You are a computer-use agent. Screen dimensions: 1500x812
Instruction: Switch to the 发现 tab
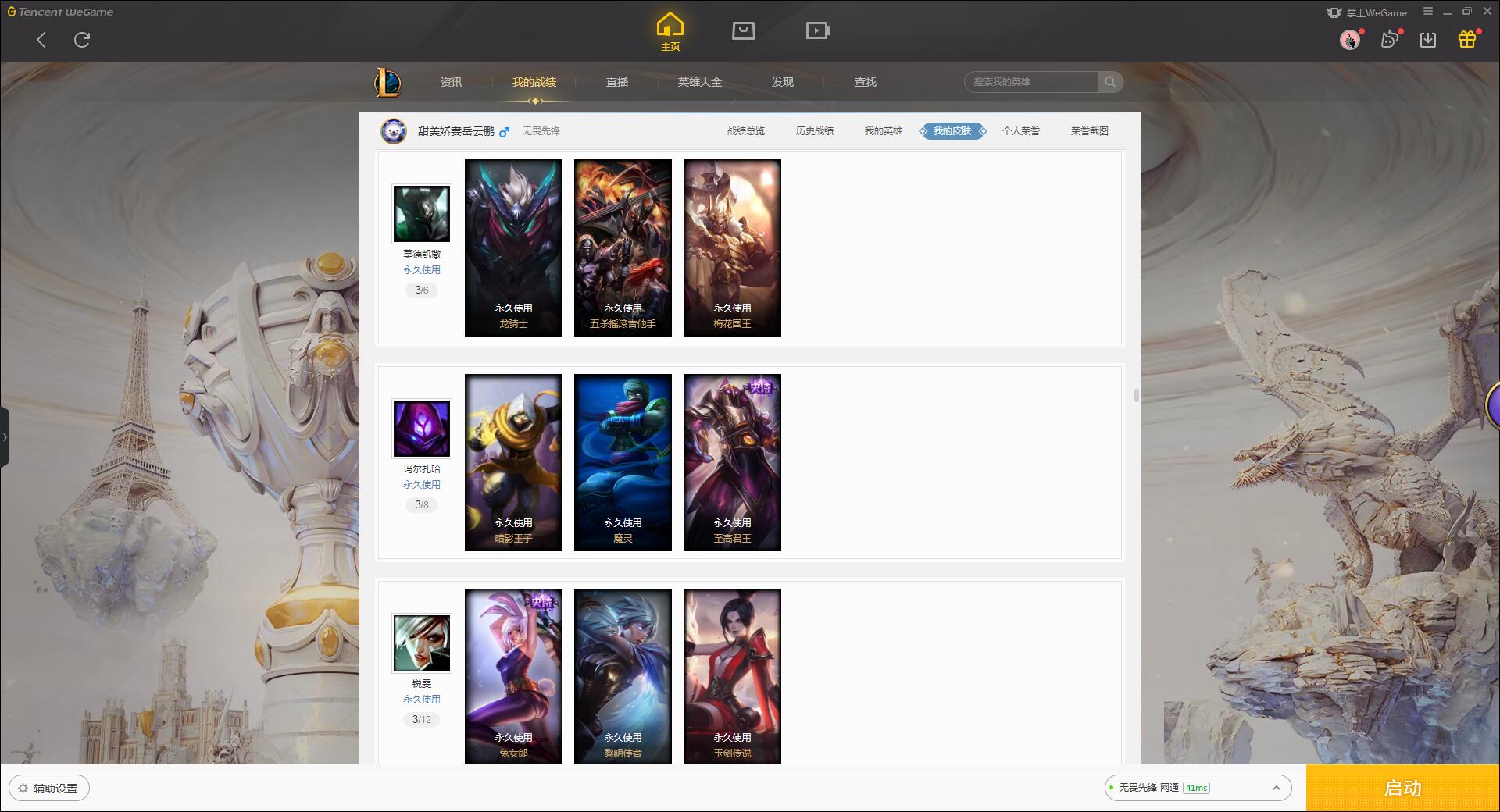[x=783, y=82]
